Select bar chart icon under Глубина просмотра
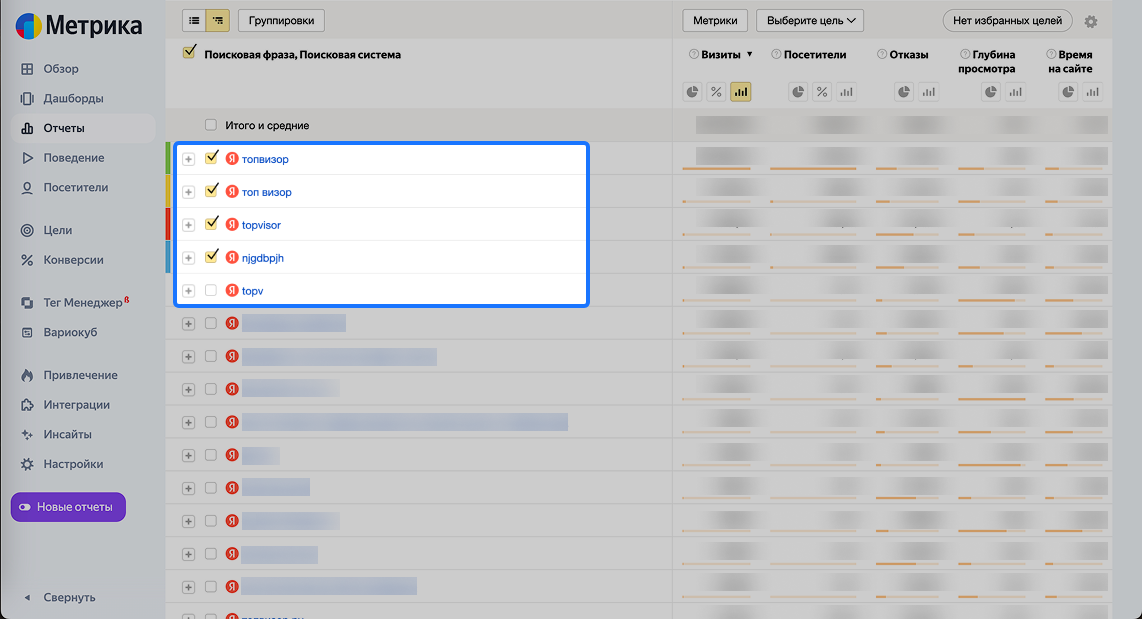1142x619 pixels. coord(1015,92)
